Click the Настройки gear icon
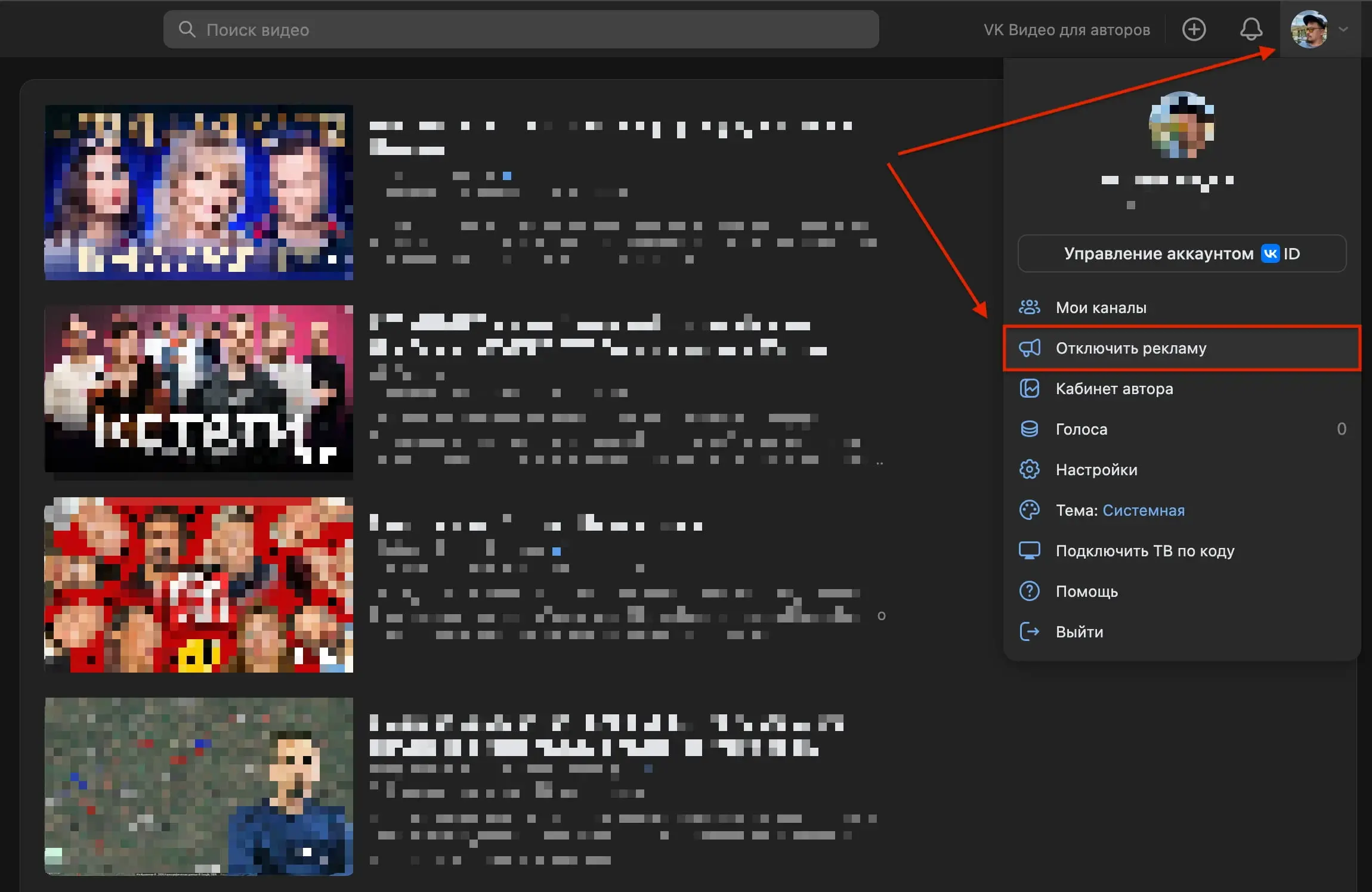1372x892 pixels. pyautogui.click(x=1029, y=470)
